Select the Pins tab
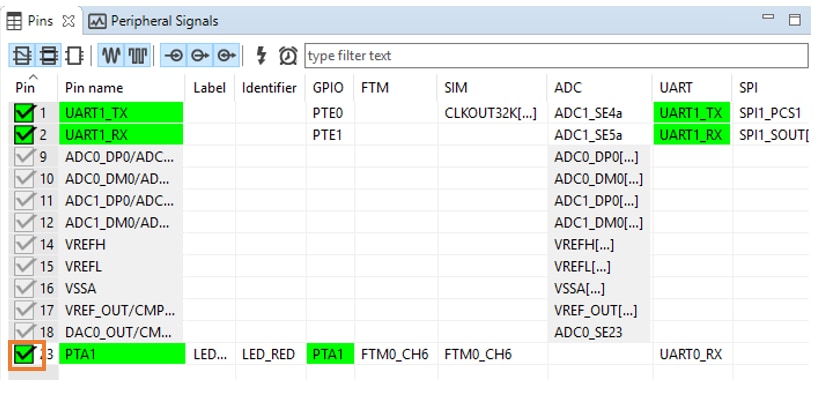Image resolution: width=817 pixels, height=397 pixels. (x=40, y=21)
